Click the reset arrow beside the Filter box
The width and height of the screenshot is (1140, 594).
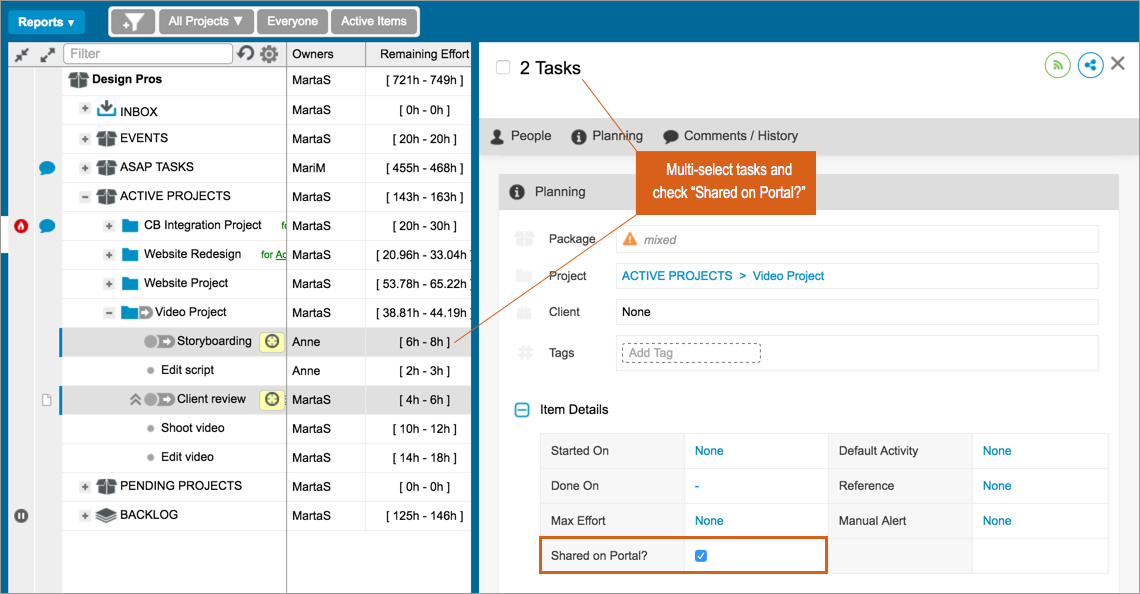click(246, 53)
